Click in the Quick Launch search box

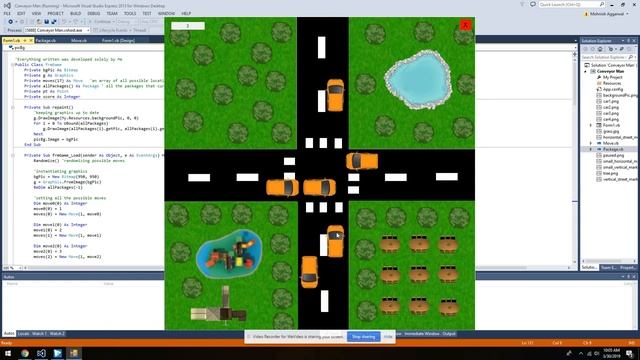click(x=571, y=4)
